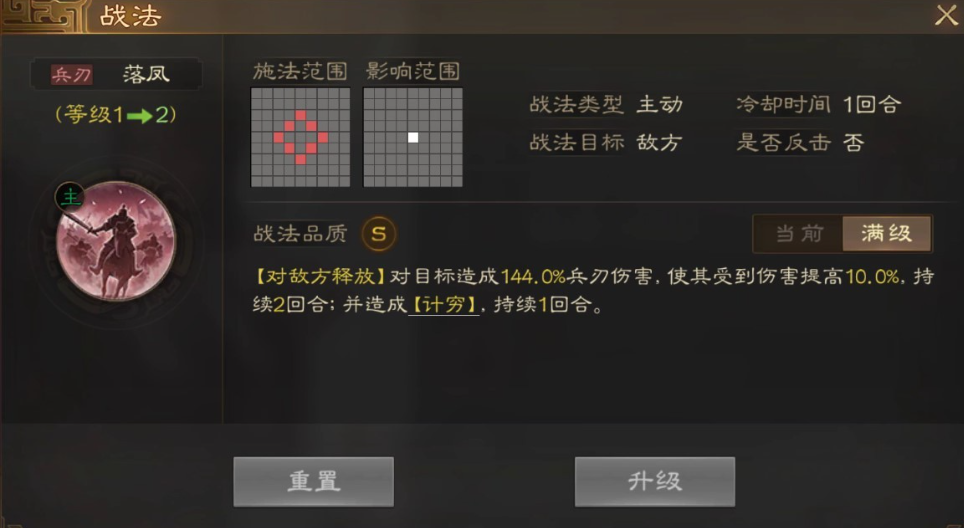
Task: Click the 重置 reset button
Action: (x=314, y=481)
